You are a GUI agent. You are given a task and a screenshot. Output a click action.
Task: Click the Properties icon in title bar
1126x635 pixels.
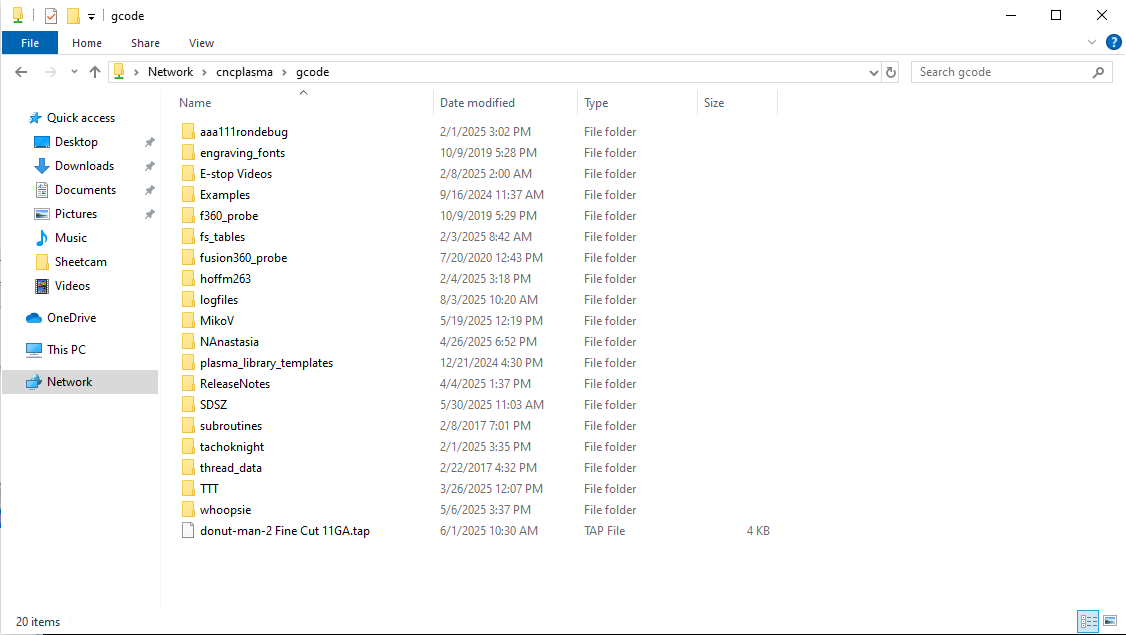pyautogui.click(x=51, y=16)
